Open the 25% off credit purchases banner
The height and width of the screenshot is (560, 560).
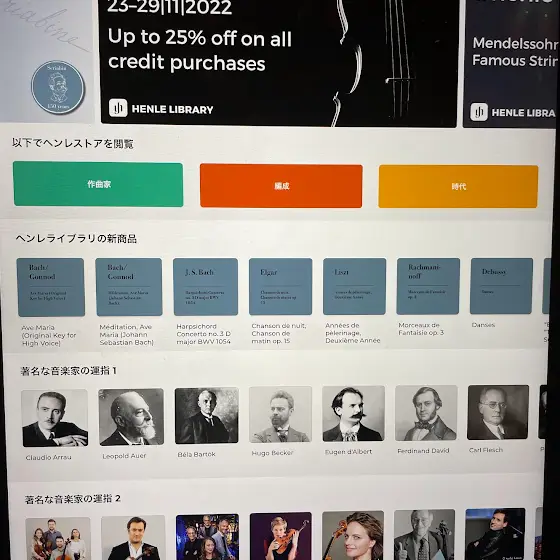pyautogui.click(x=279, y=62)
